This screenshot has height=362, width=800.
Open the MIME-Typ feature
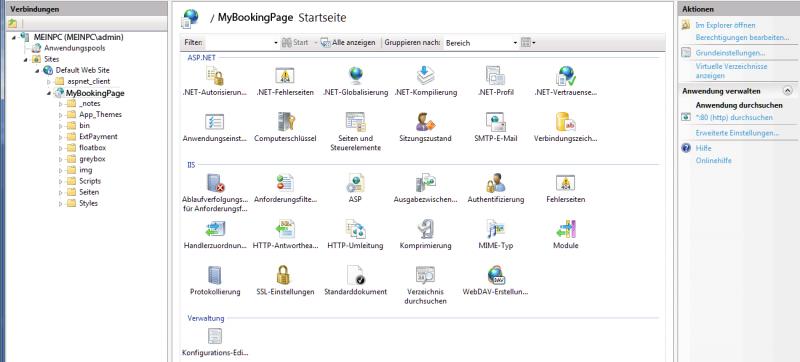(495, 235)
